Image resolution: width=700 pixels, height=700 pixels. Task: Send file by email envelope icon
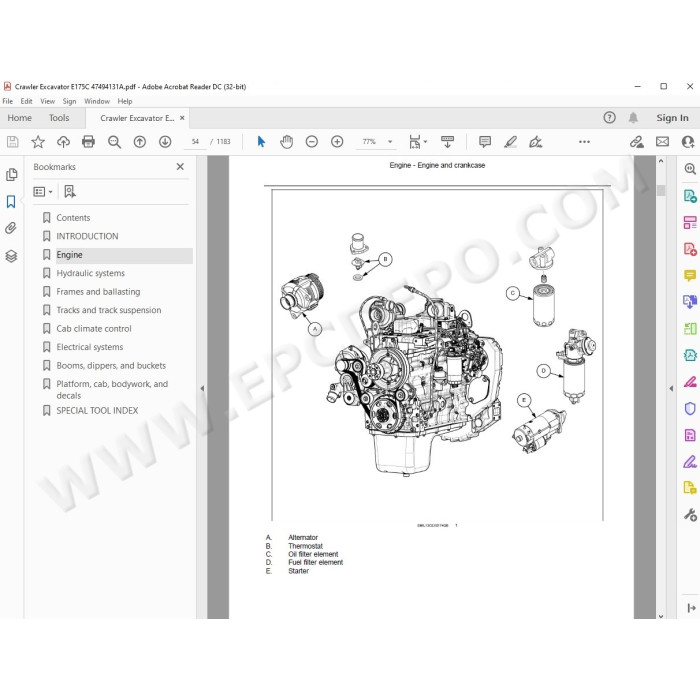[662, 142]
